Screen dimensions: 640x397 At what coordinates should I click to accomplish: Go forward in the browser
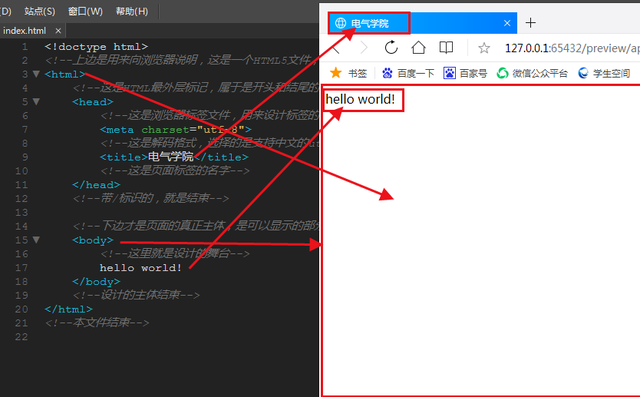pos(364,48)
